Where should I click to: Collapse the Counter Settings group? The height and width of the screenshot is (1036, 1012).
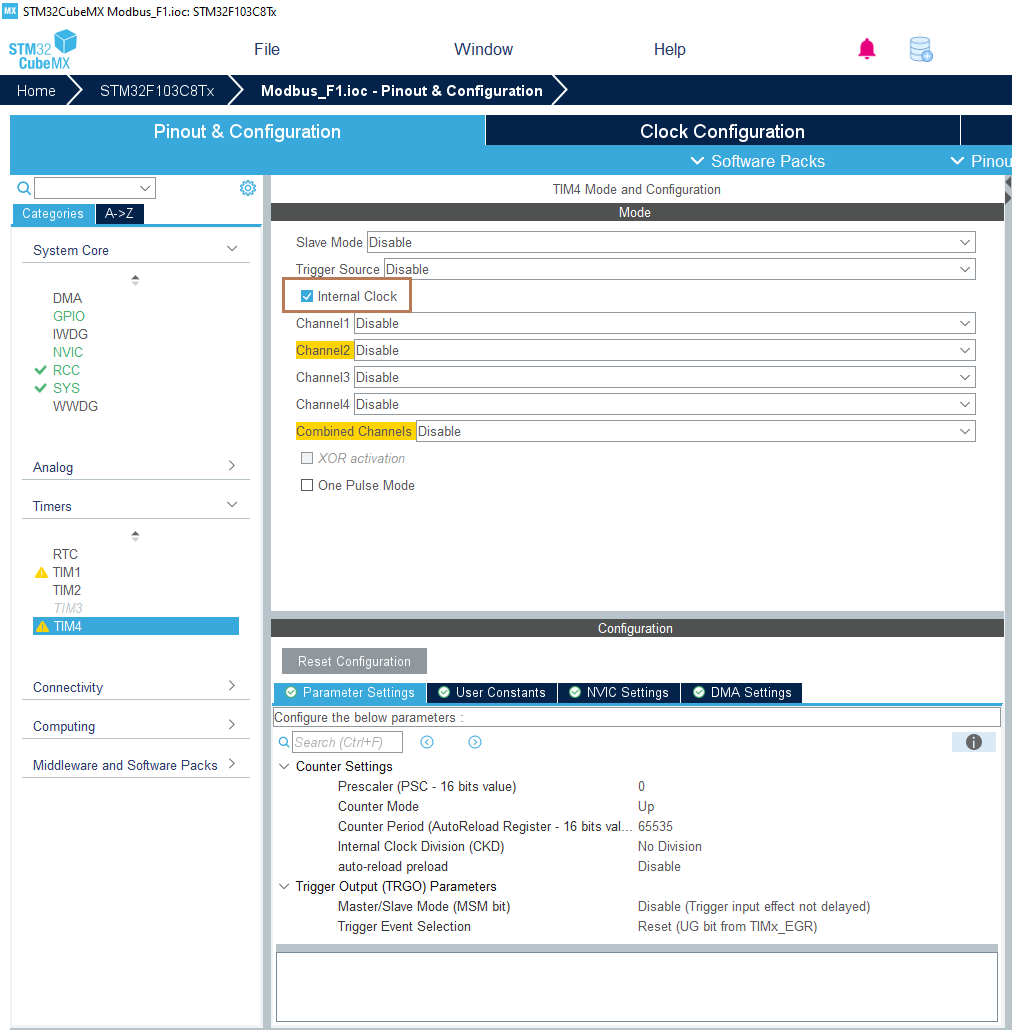click(284, 766)
